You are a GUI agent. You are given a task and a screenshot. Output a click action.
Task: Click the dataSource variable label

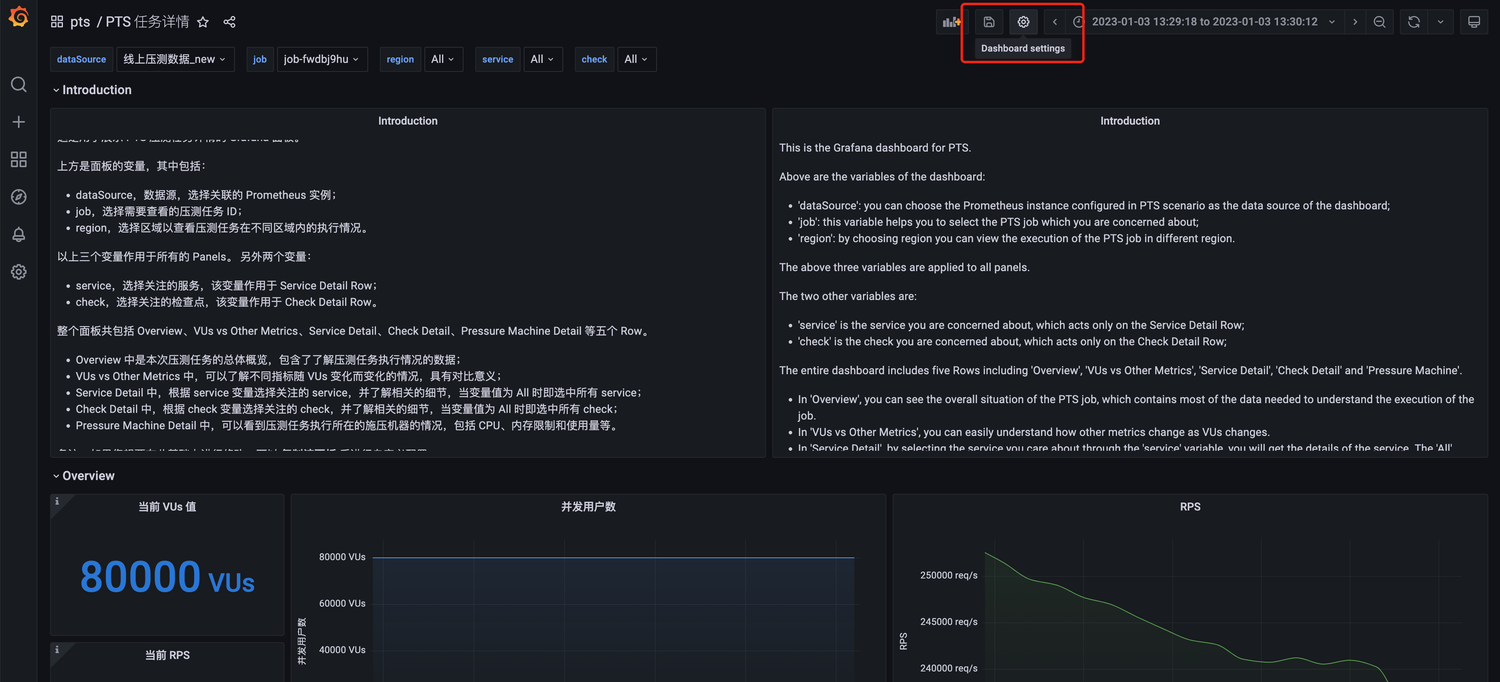[x=81, y=59]
